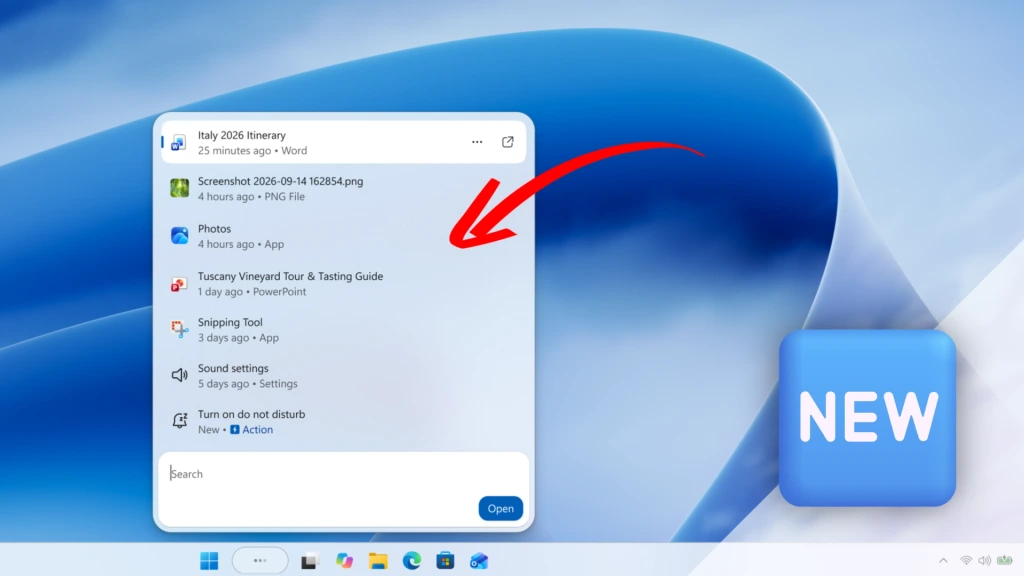Open File Explorer from the taskbar
This screenshot has width=1024, height=576.
click(x=378, y=561)
